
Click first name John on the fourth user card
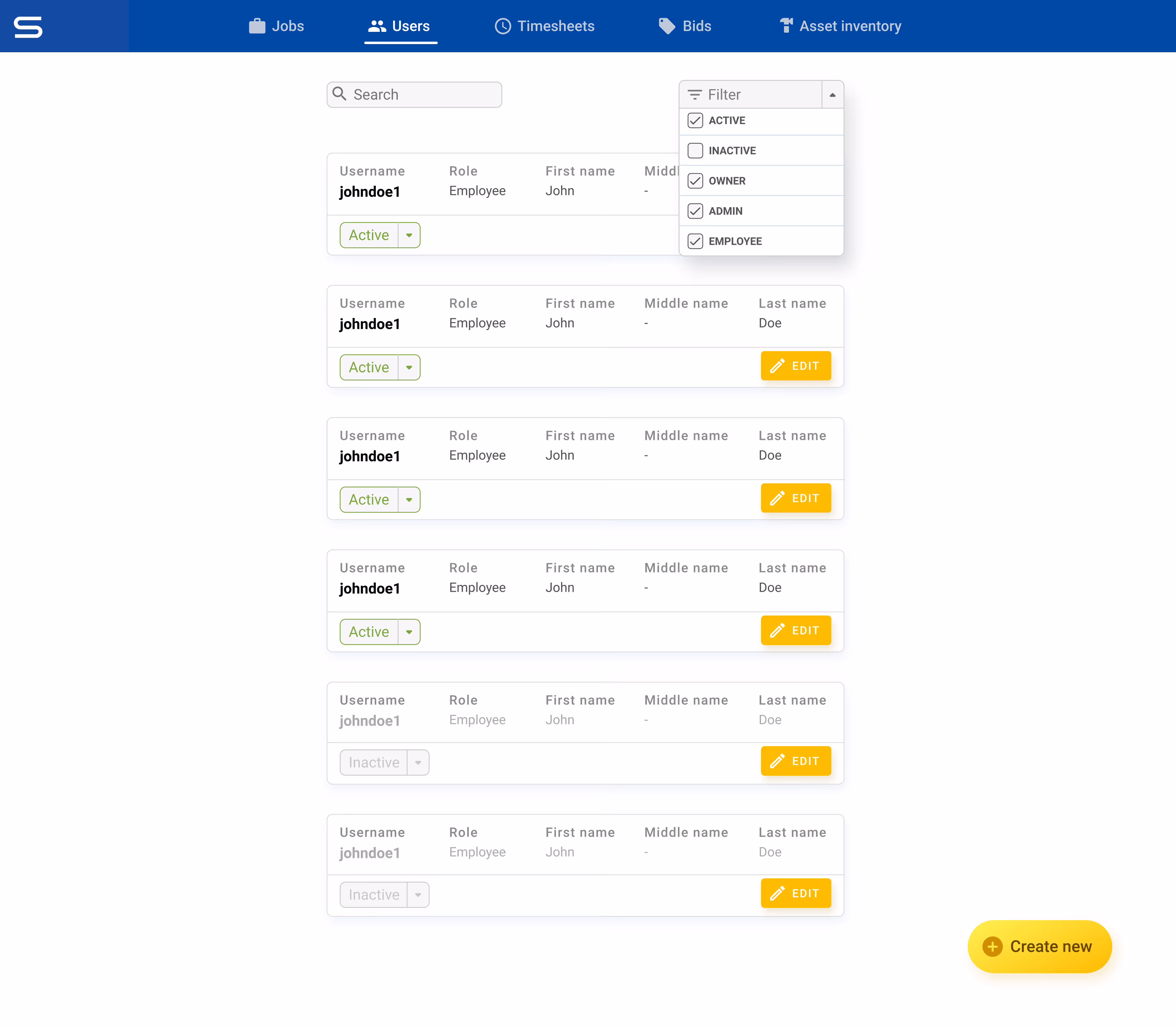[560, 587]
